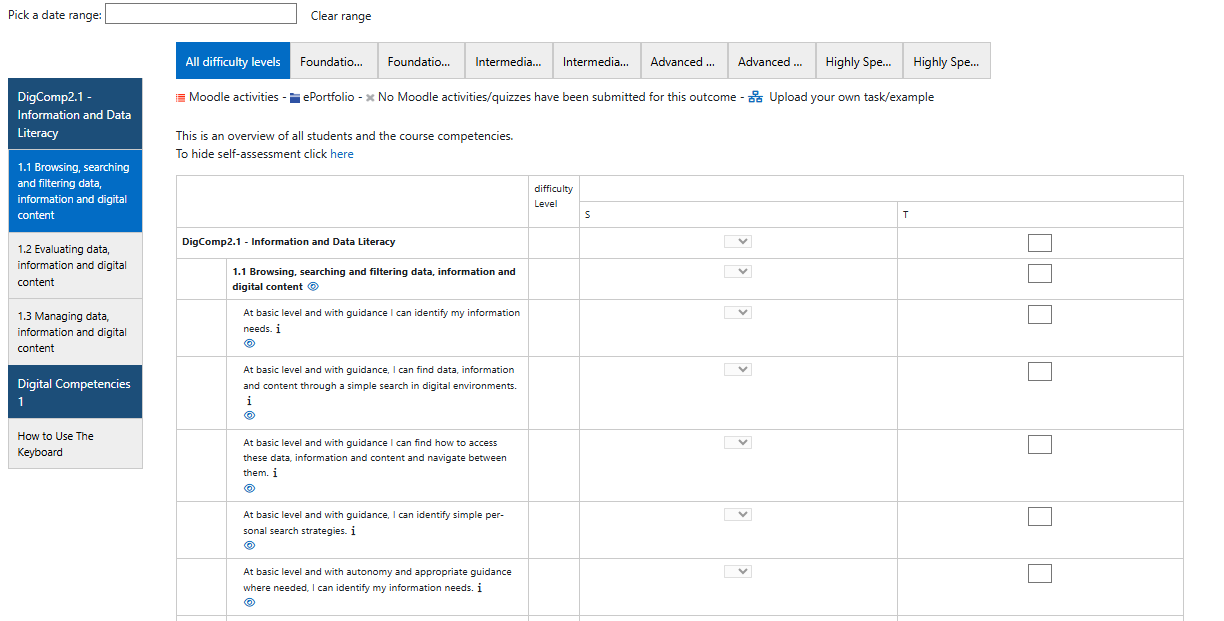The image size is (1224, 621).
Task: Open S dropdown for 'simple search in digital environments' row
Action: (738, 369)
